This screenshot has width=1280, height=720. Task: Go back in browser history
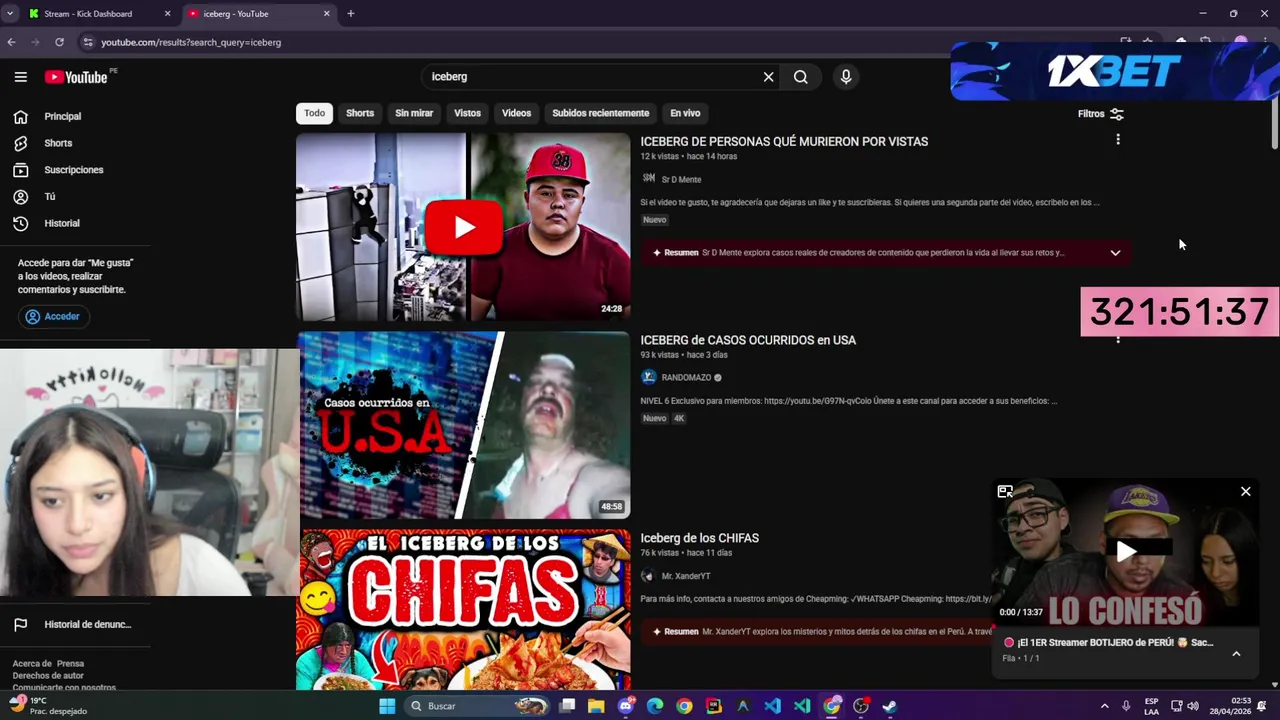point(11,42)
